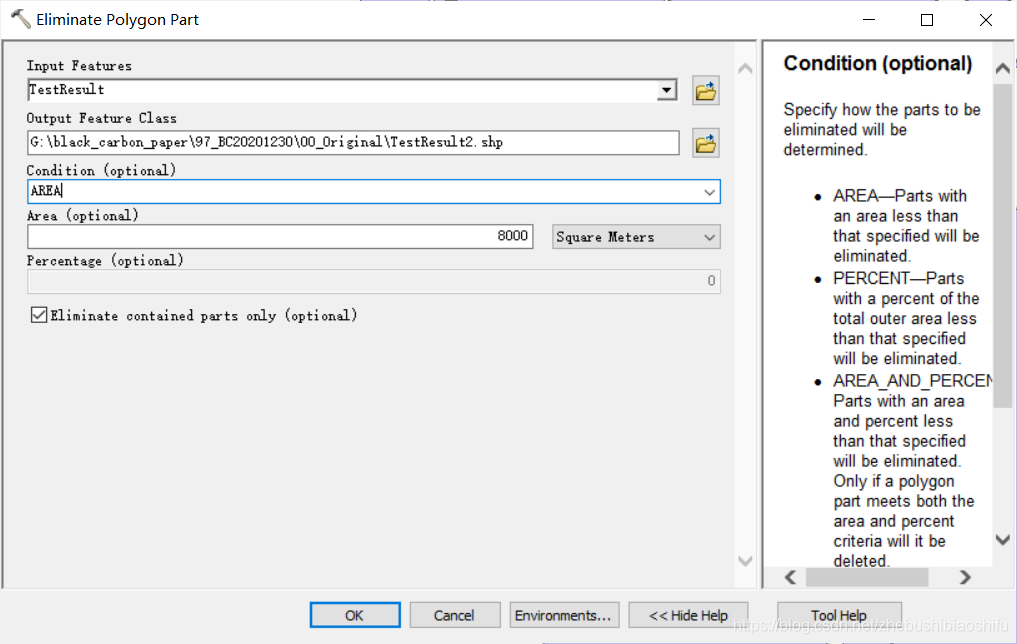Click the Output Feature Class path field

353,143
